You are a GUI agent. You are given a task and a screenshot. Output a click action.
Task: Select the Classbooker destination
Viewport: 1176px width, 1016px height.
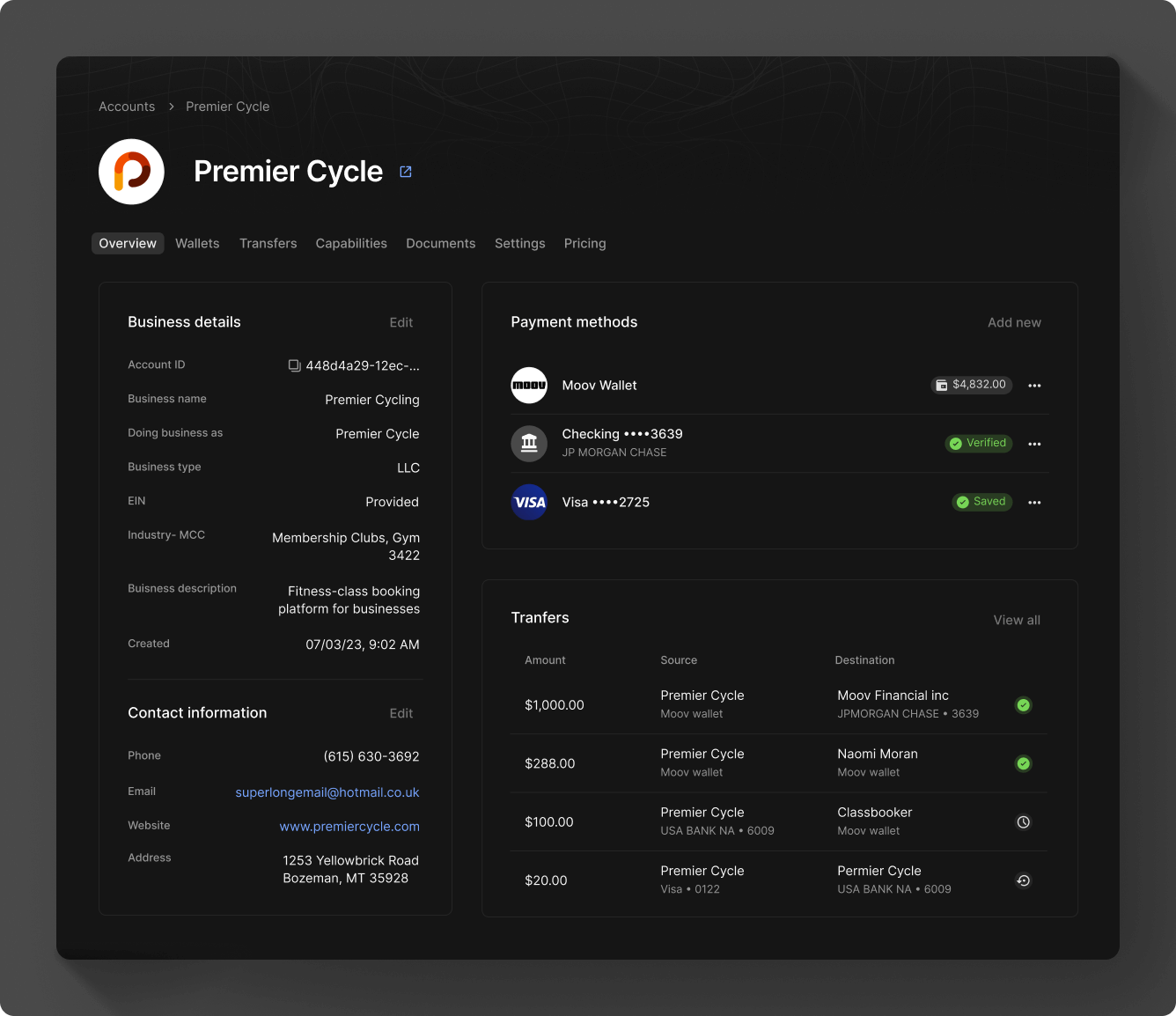[x=875, y=813]
